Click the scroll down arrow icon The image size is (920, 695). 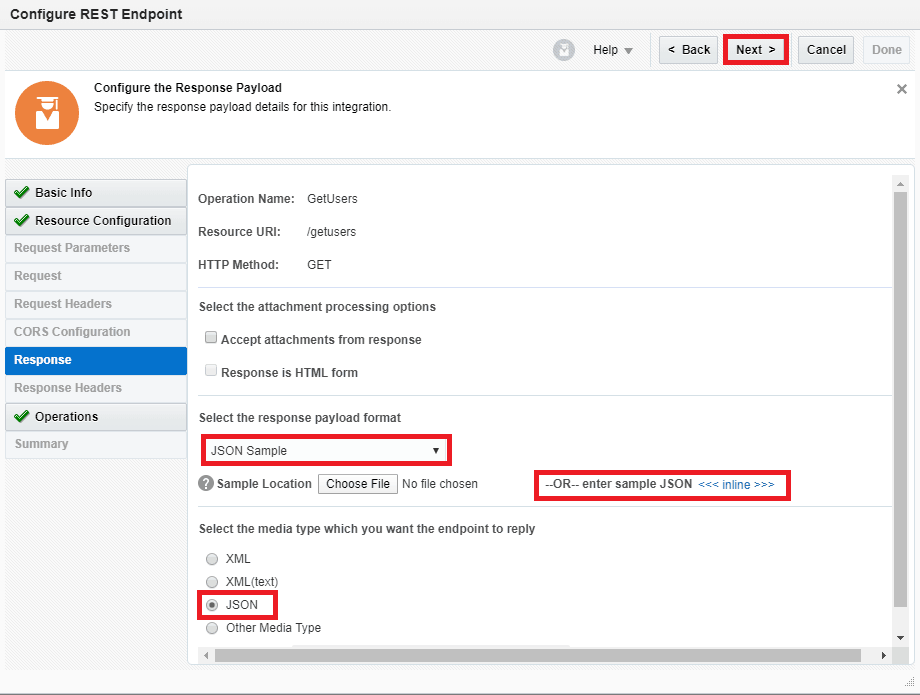pos(900,637)
